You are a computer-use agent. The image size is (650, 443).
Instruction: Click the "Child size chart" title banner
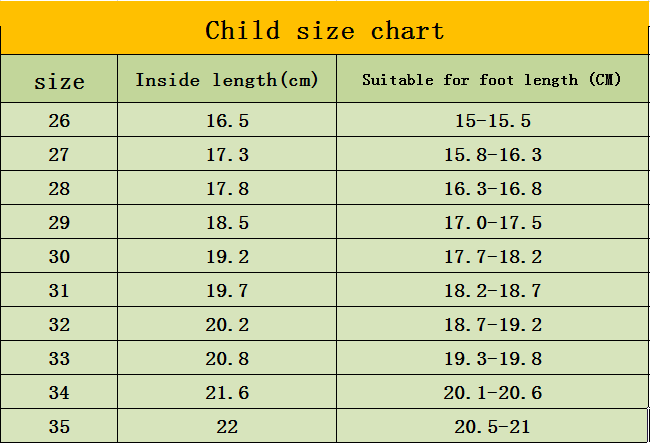click(324, 30)
